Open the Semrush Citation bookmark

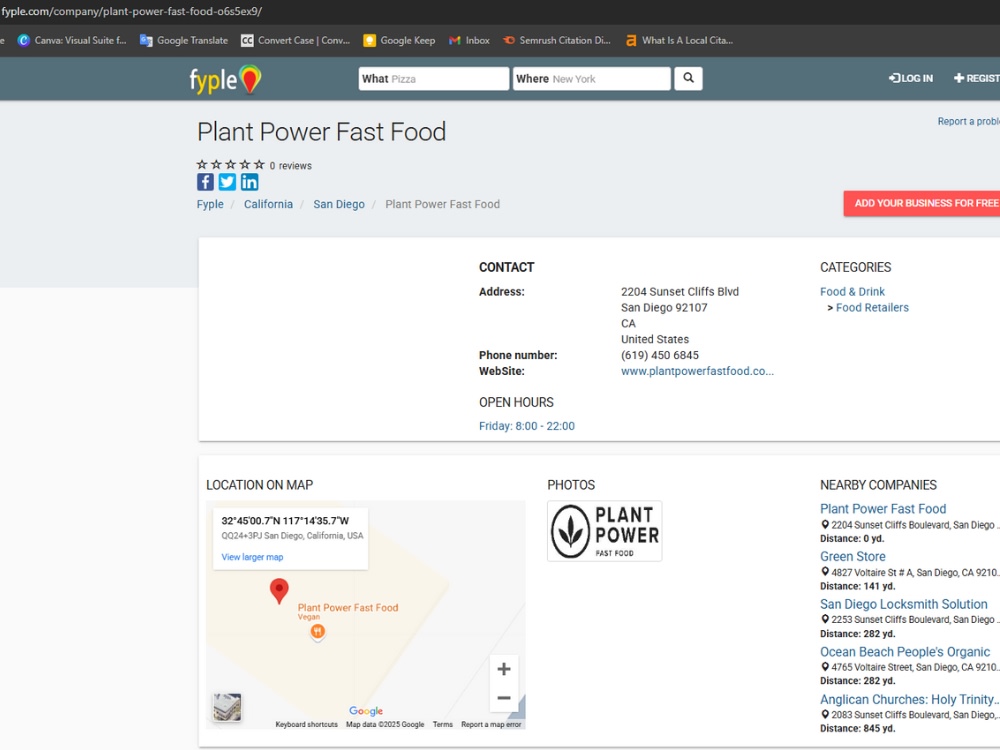[556, 40]
